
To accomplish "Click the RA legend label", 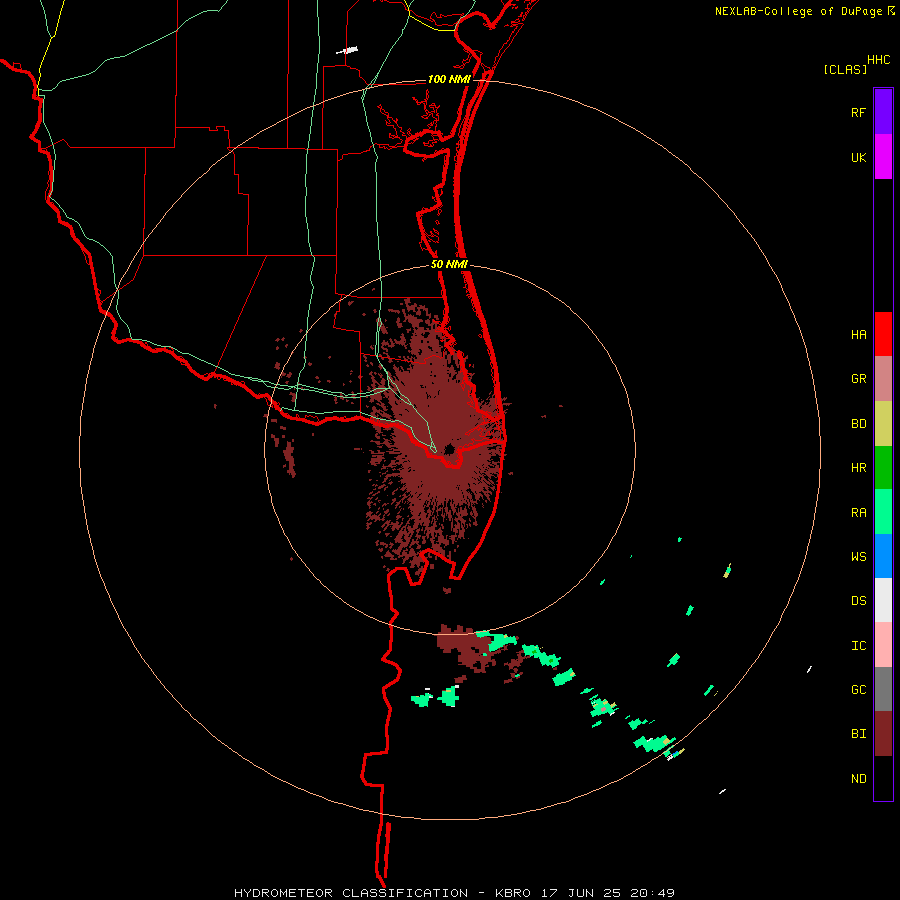I will click(x=859, y=513).
